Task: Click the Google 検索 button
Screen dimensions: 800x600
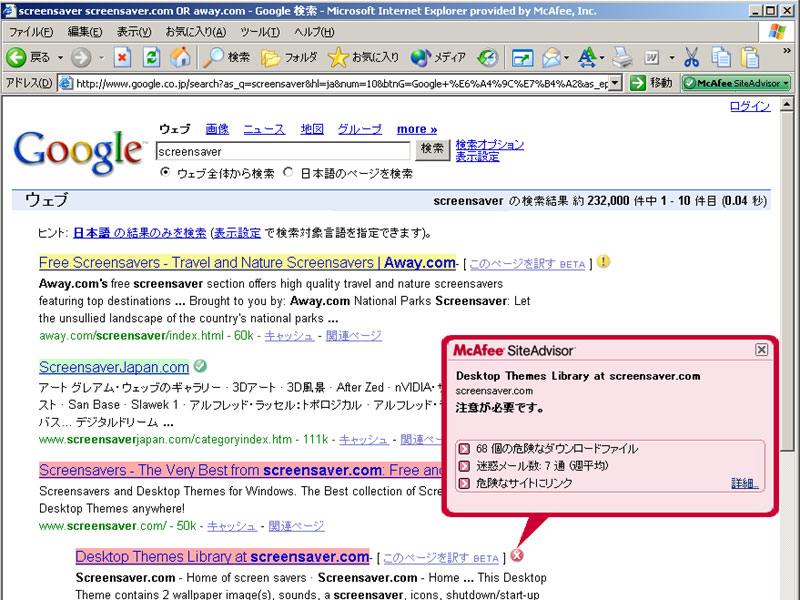Action: point(432,149)
